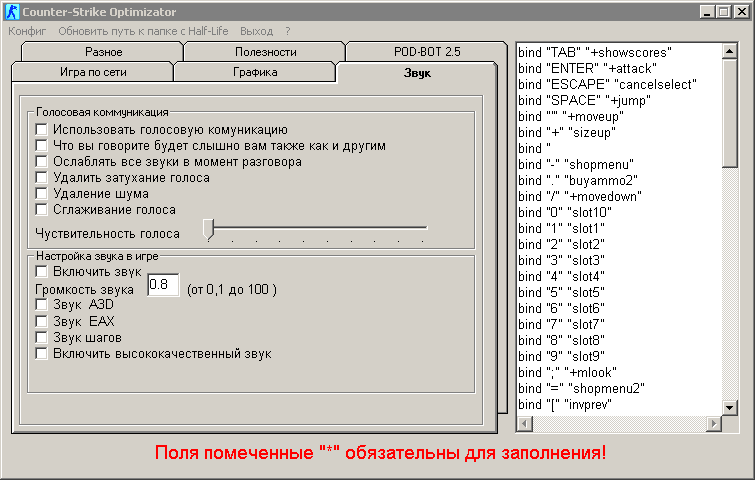Image resolution: width=755 pixels, height=480 pixels.
Task: Select the bind "/" "+movedown" line
Action: tap(580, 196)
